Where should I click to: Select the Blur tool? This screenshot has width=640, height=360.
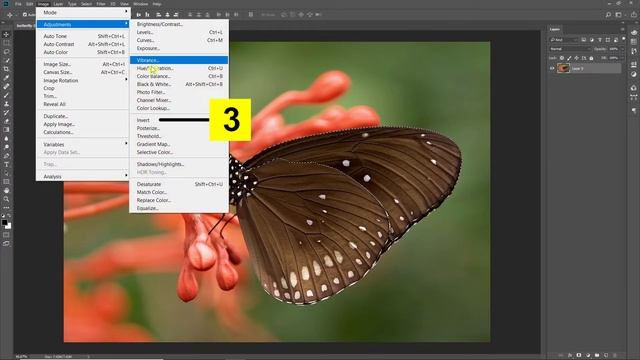pyautogui.click(x=6, y=138)
